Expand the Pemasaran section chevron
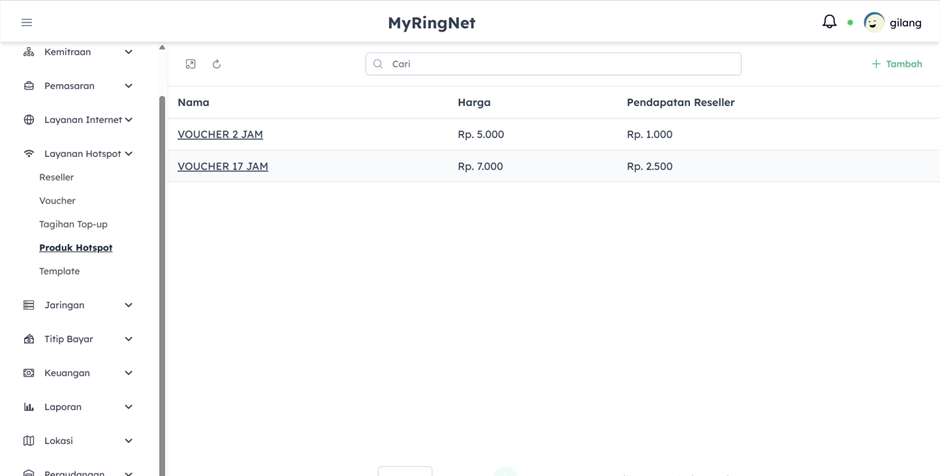Image resolution: width=940 pixels, height=476 pixels. pyautogui.click(x=128, y=86)
